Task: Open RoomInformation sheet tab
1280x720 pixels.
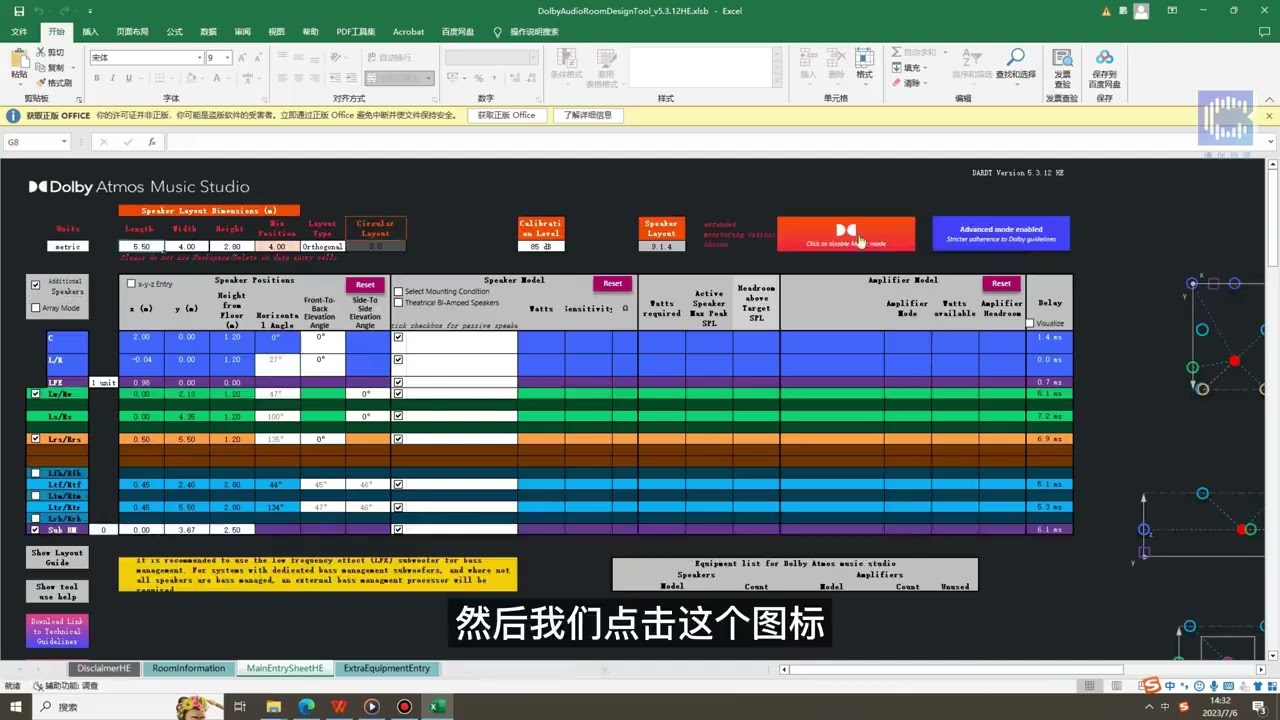Action: pos(189,668)
